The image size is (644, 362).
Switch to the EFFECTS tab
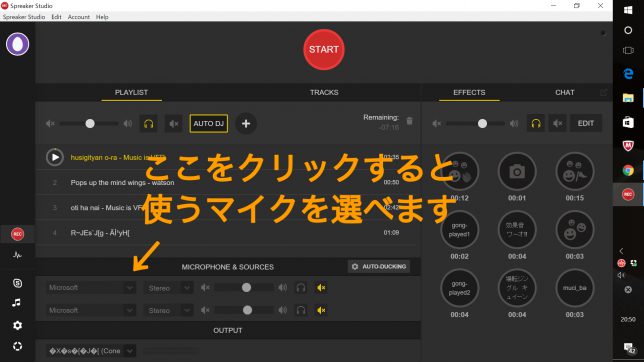[469, 92]
